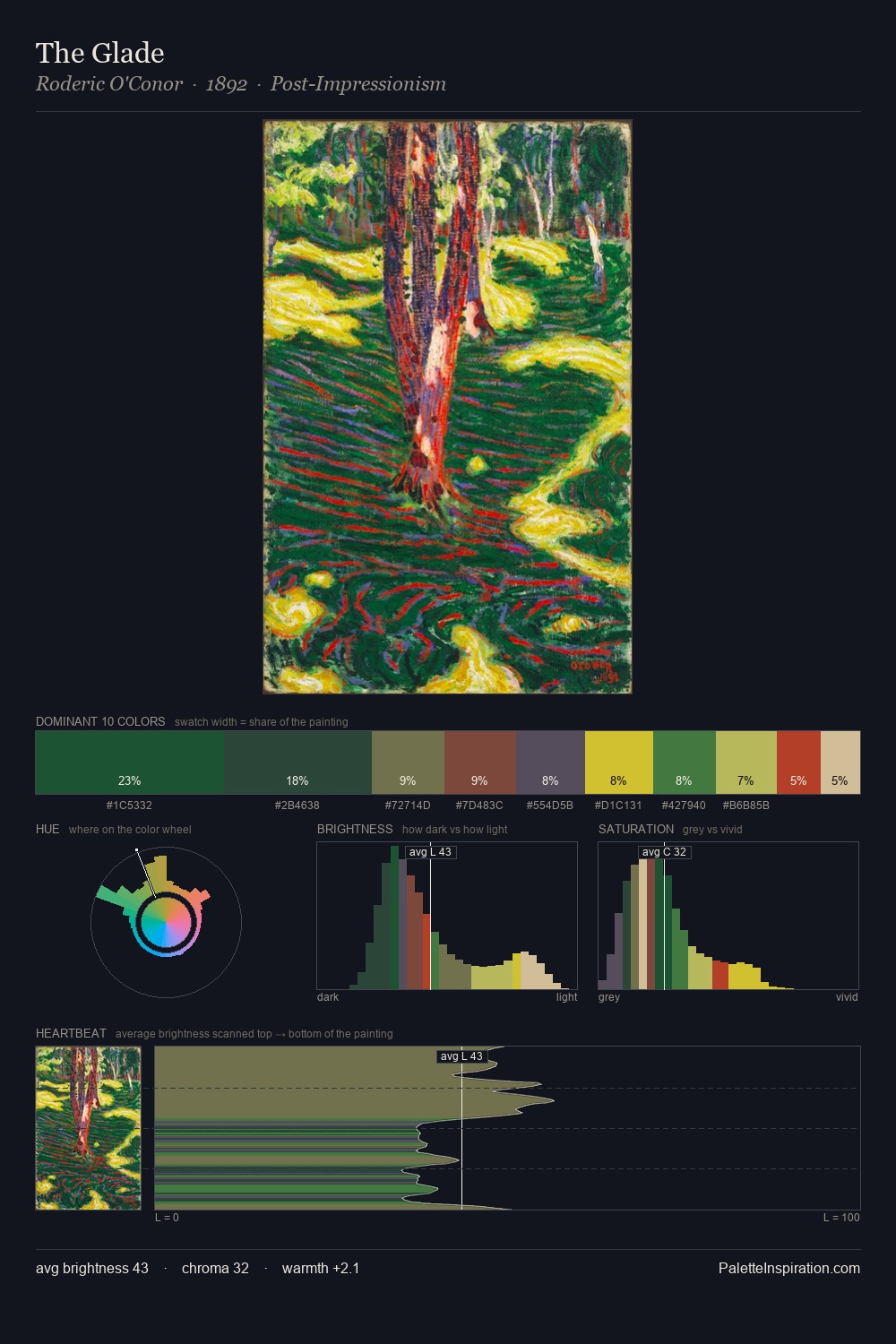Choose the beige 5% swatch
The image size is (896, 1344).
pyautogui.click(x=840, y=762)
